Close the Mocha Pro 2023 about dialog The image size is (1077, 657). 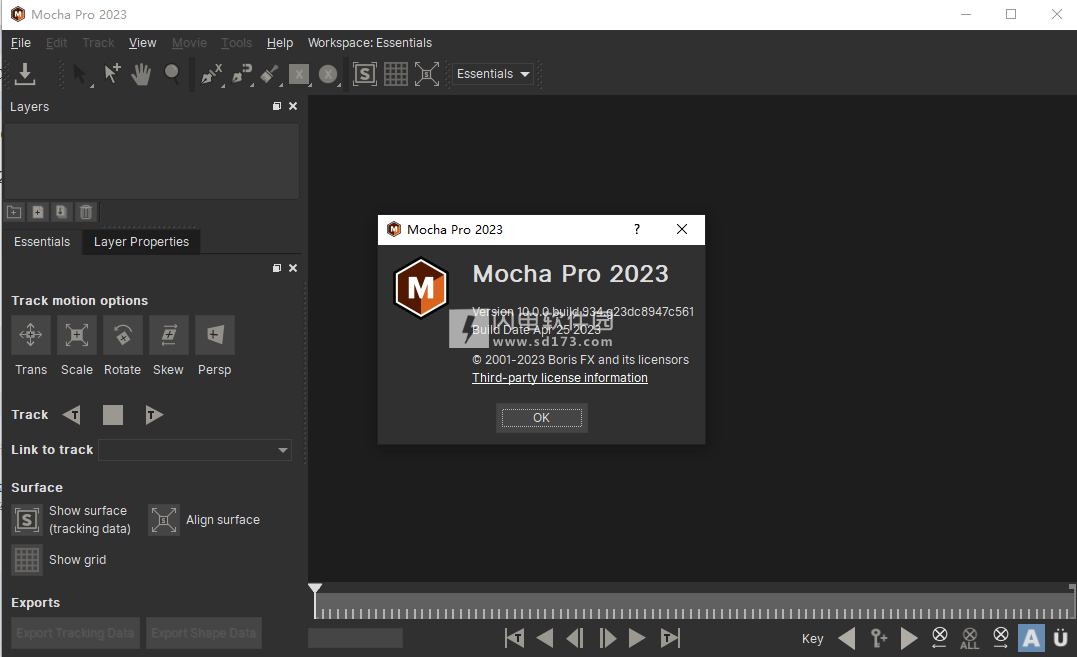(681, 229)
